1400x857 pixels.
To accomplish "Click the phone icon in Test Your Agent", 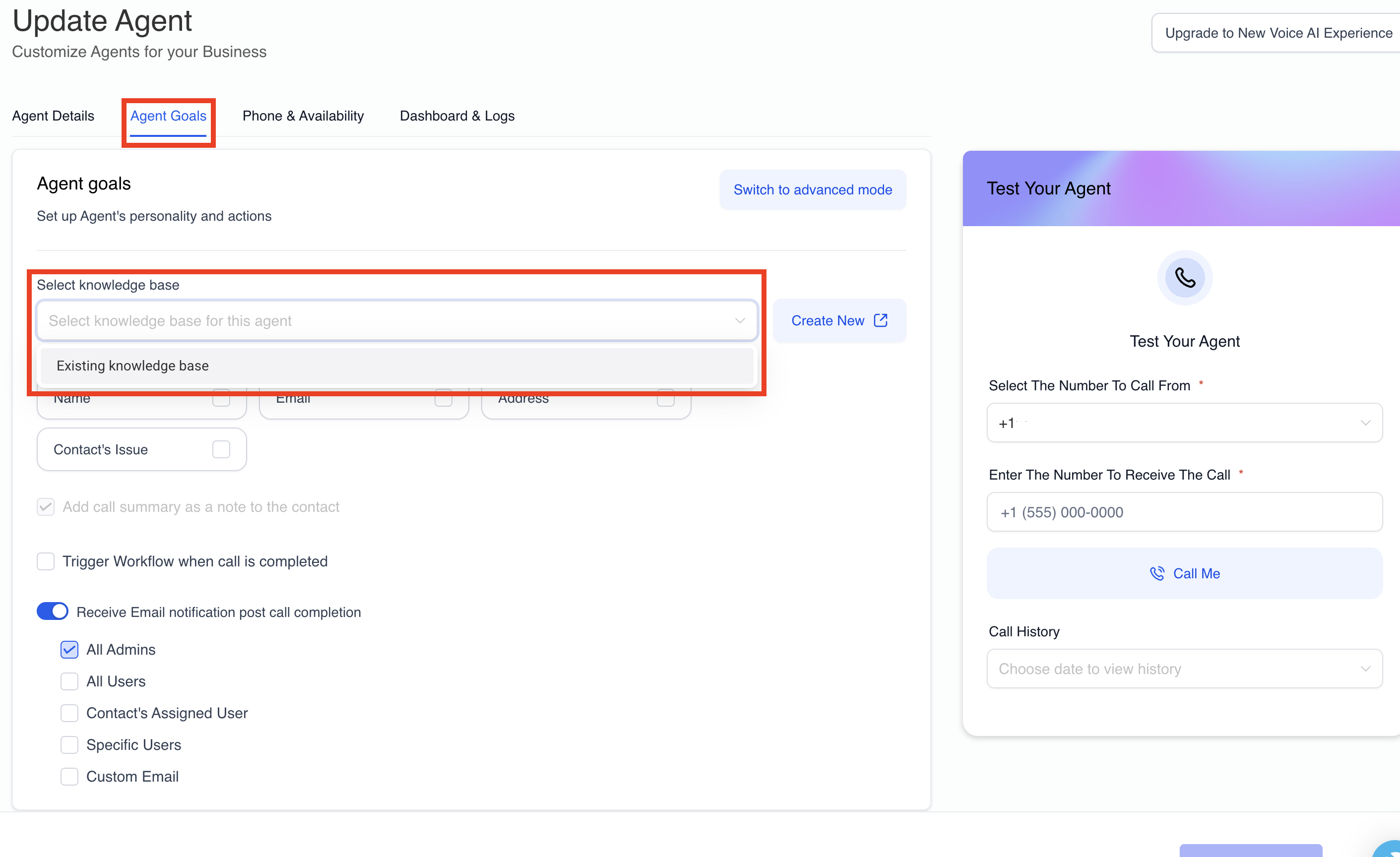I will point(1185,278).
